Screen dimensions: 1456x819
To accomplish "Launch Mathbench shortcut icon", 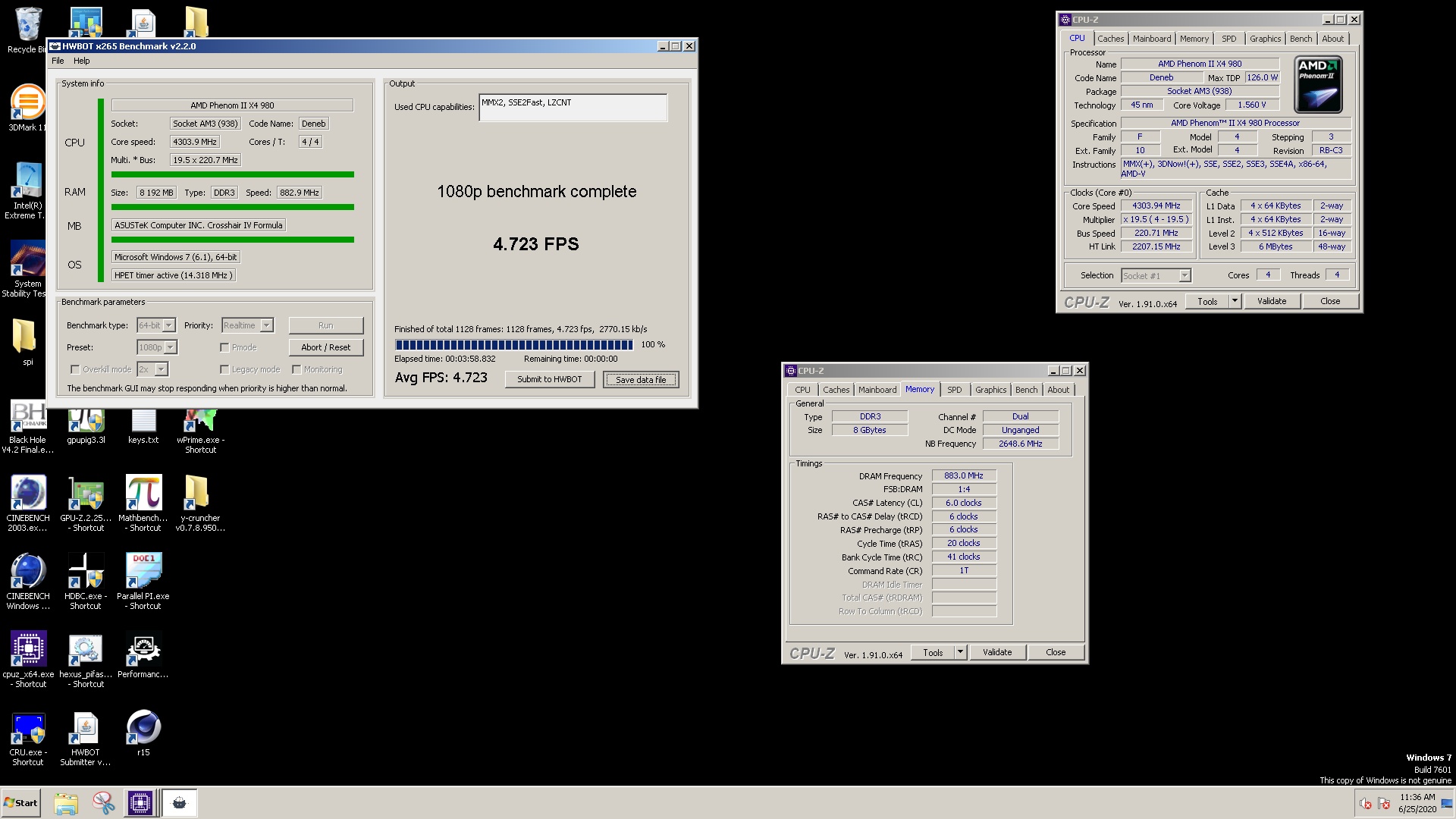I will pos(143,504).
